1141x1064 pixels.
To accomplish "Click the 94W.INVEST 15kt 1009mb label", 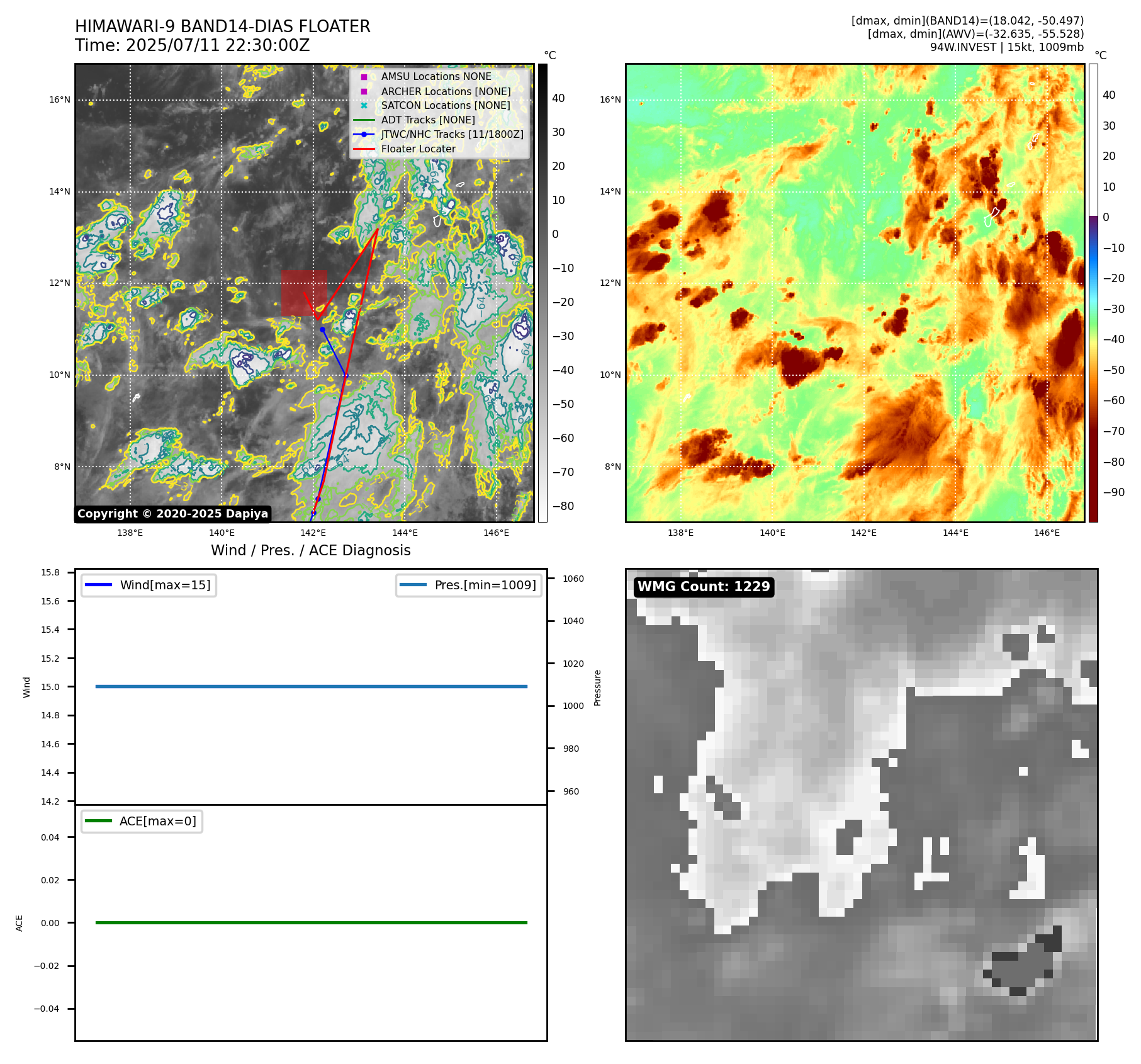I will point(1007,47).
